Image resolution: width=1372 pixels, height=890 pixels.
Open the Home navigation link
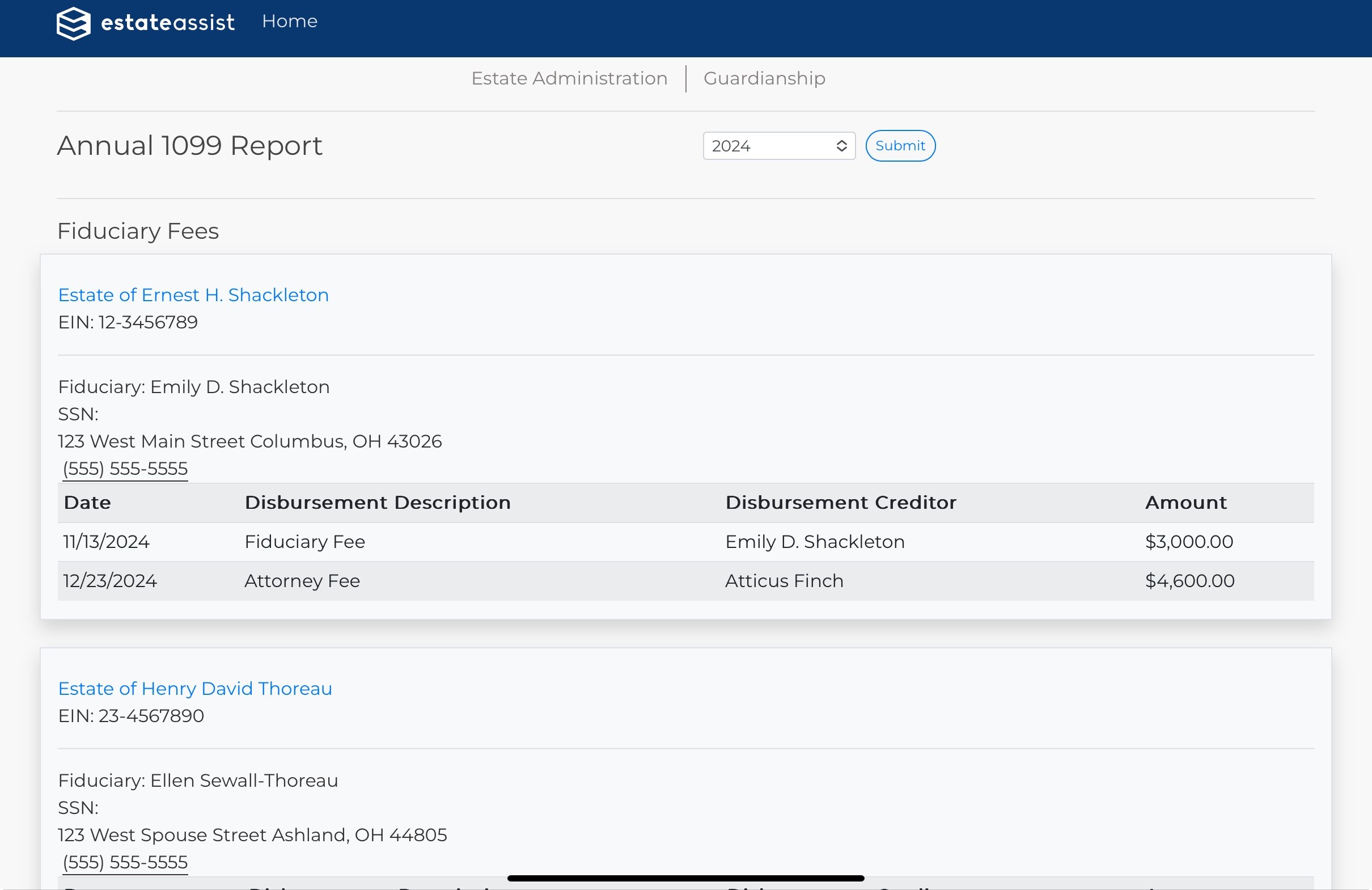(x=289, y=22)
